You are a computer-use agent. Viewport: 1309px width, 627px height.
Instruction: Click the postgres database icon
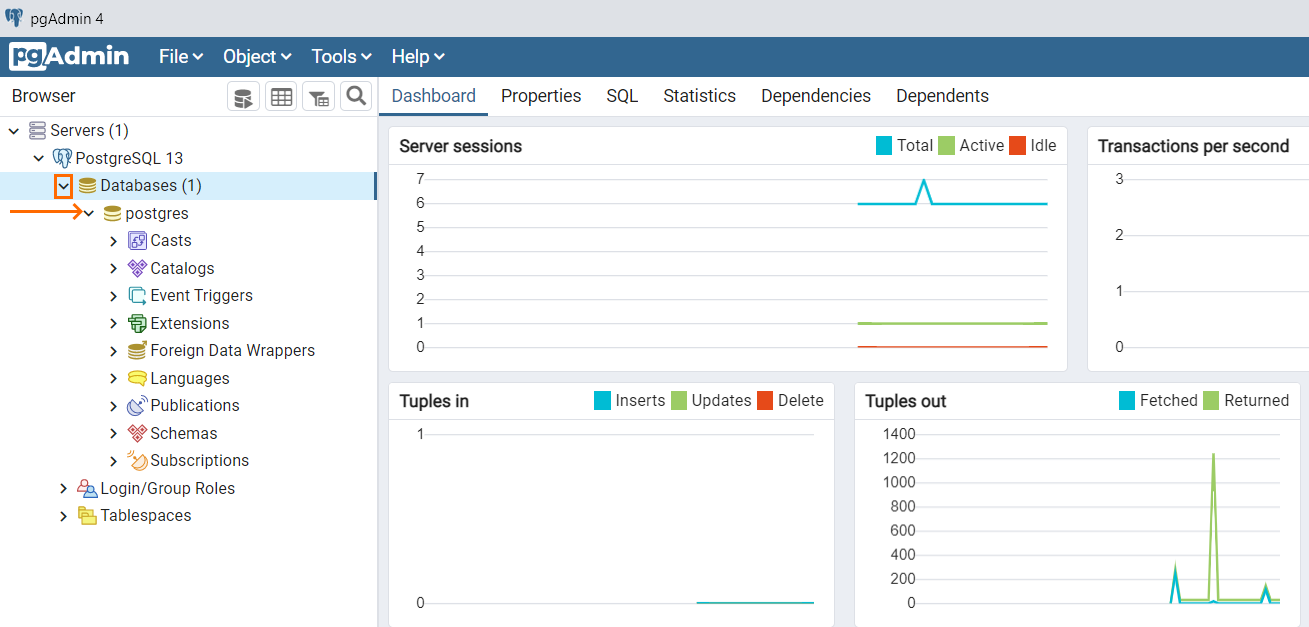(x=113, y=214)
